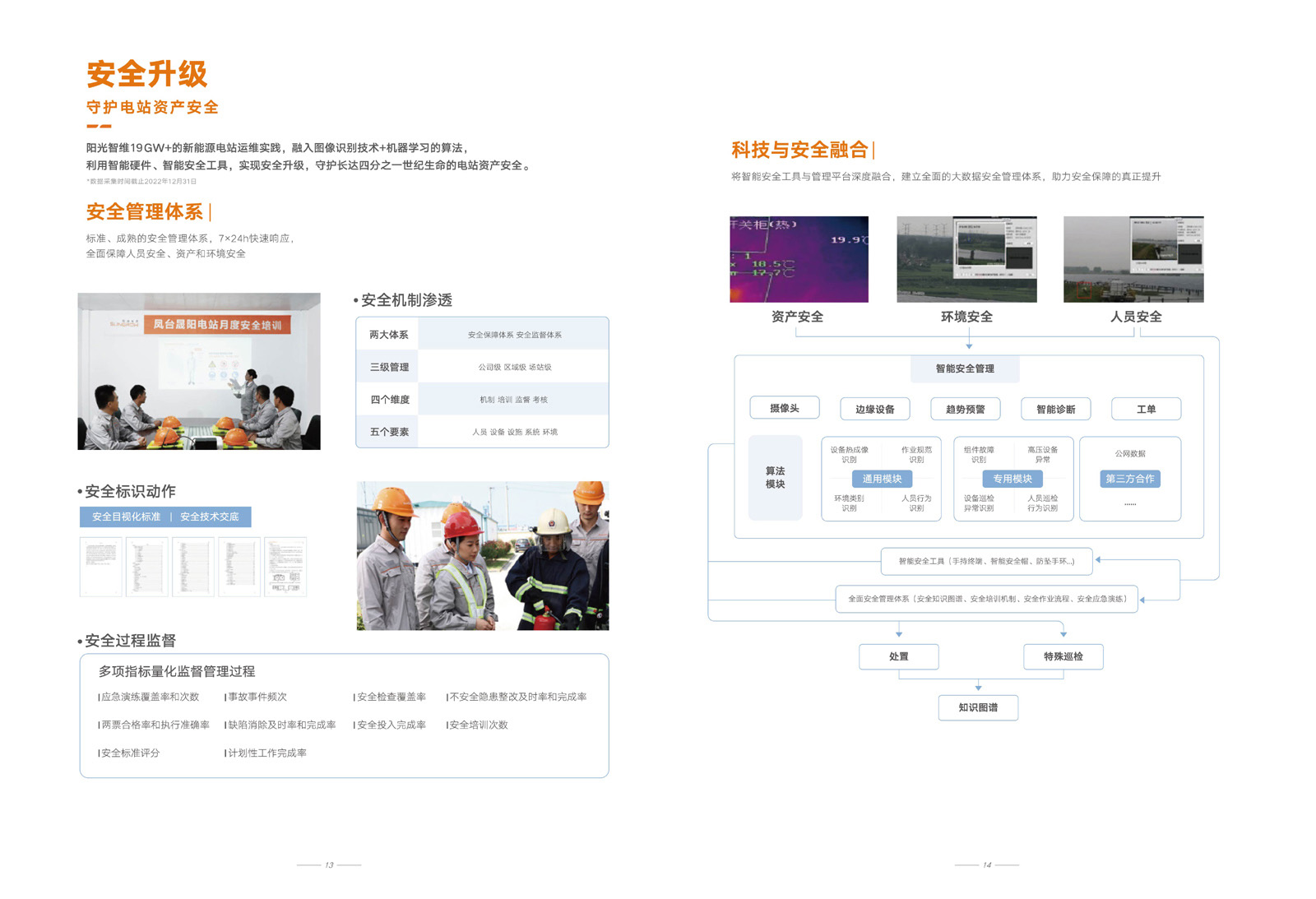Open the 人员安全 monitoring picture
1316x899 pixels.
point(1133,259)
